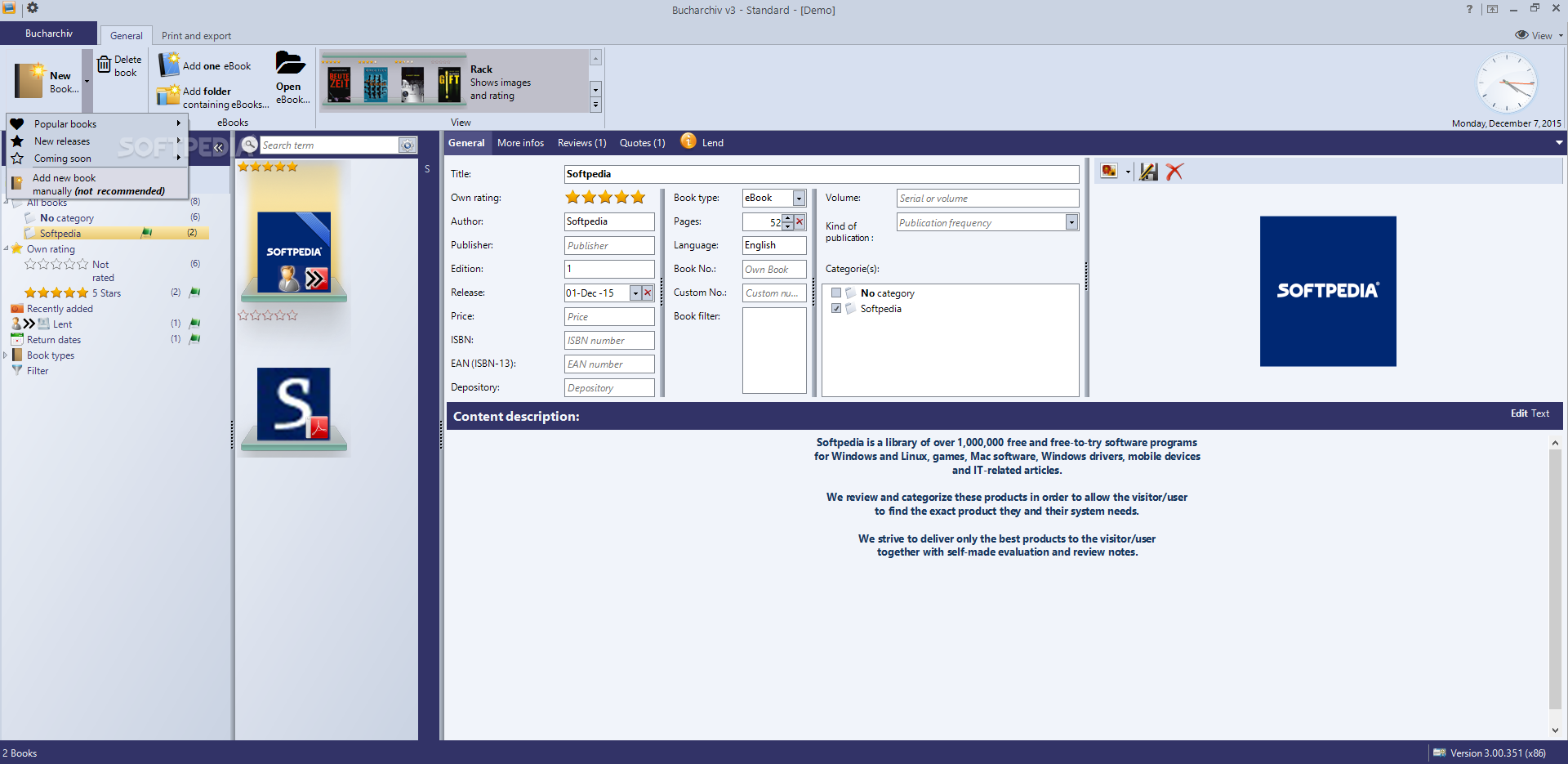Set own rating to three stars
Viewport: 1568px width, 764px height.
click(x=605, y=197)
